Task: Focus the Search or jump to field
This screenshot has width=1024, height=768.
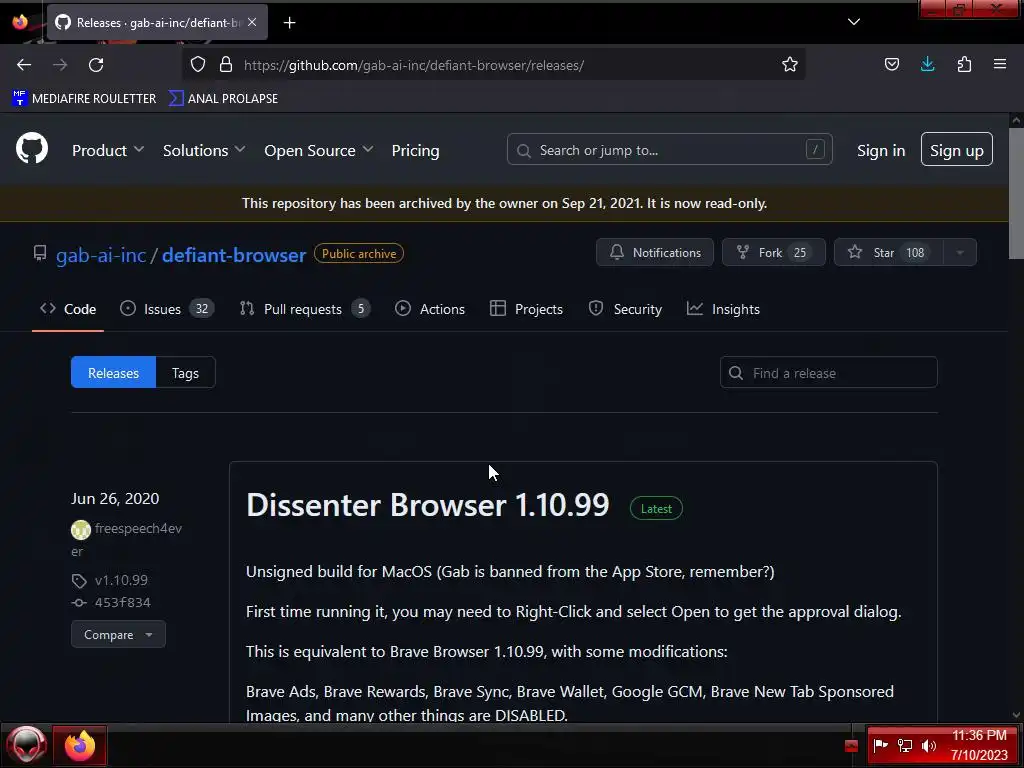Action: pyautogui.click(x=669, y=150)
